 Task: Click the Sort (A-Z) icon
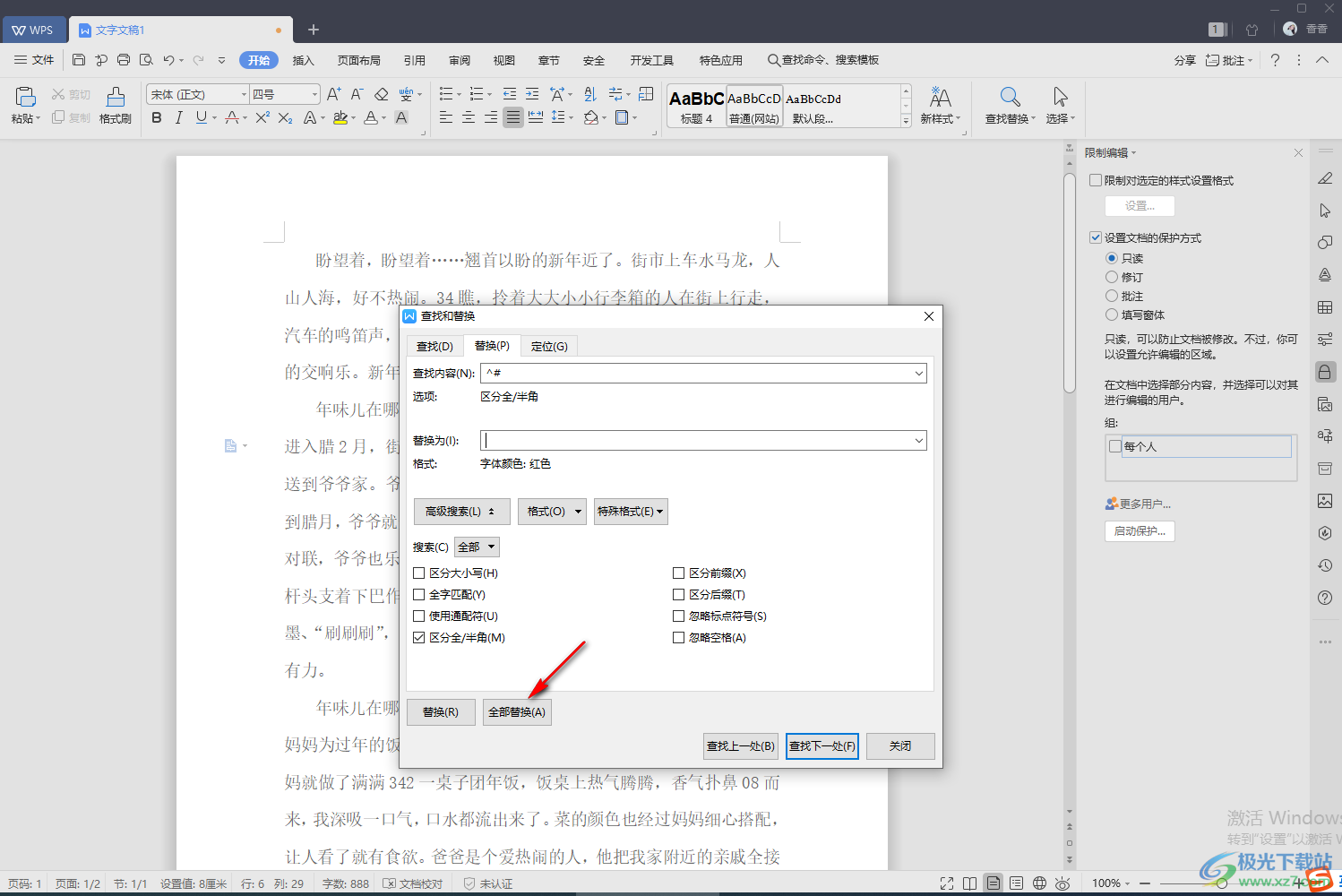click(590, 94)
